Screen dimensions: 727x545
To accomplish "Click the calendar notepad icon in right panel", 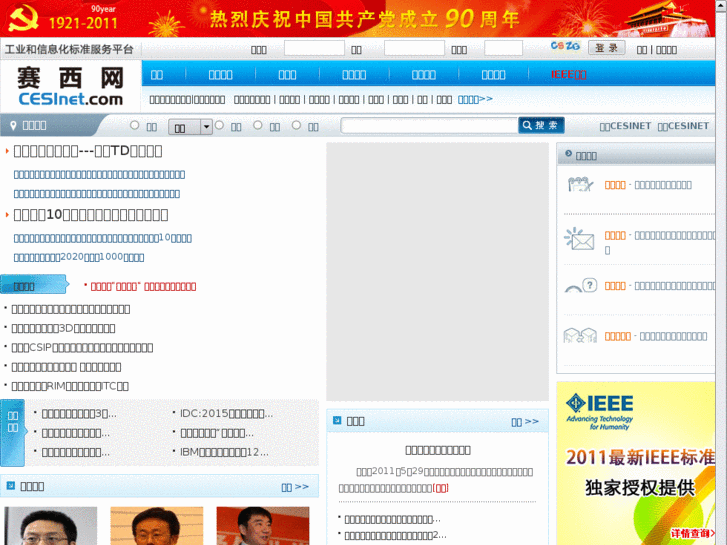I will 579,185.
